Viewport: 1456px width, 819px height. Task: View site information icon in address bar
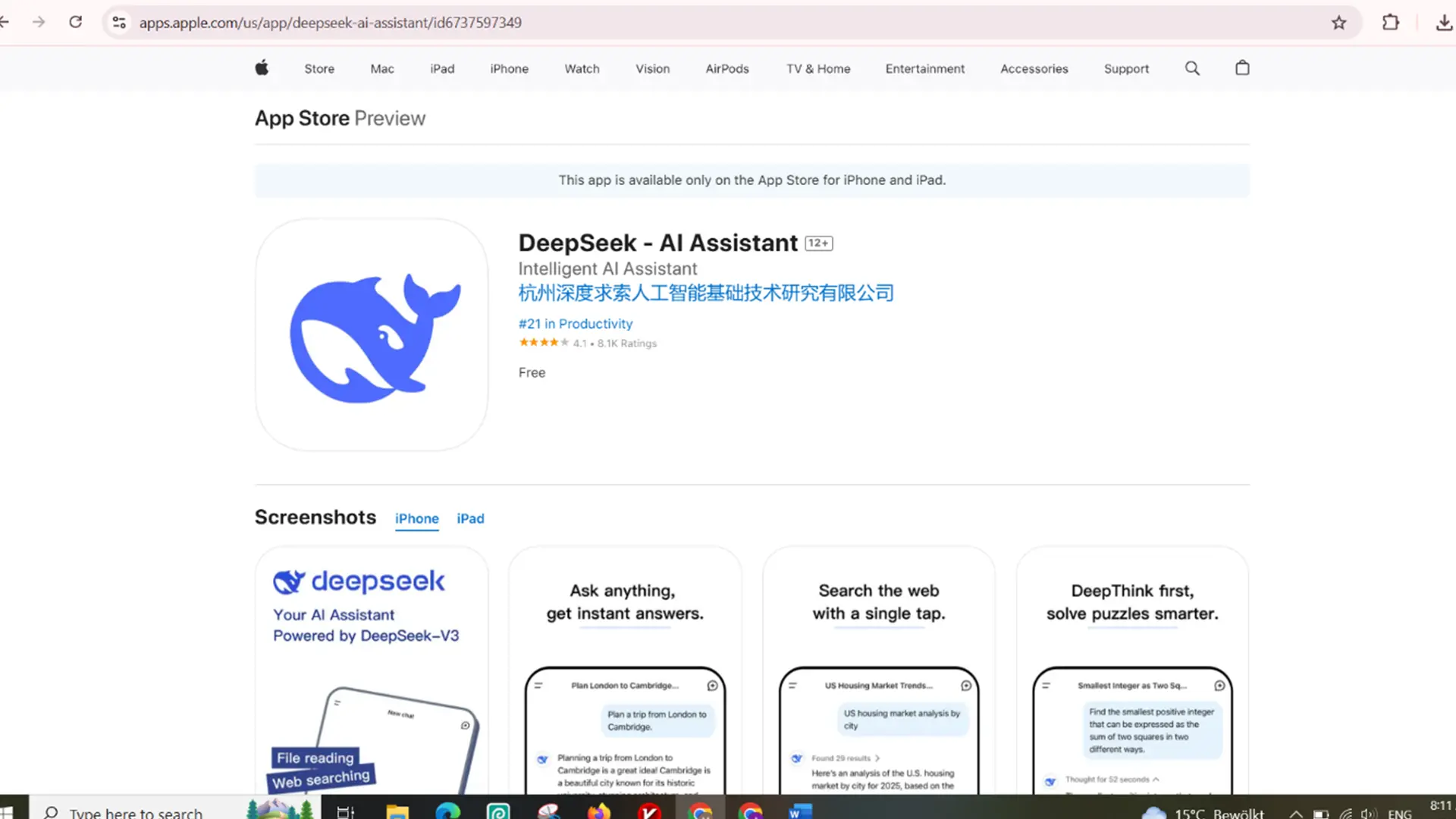[119, 22]
